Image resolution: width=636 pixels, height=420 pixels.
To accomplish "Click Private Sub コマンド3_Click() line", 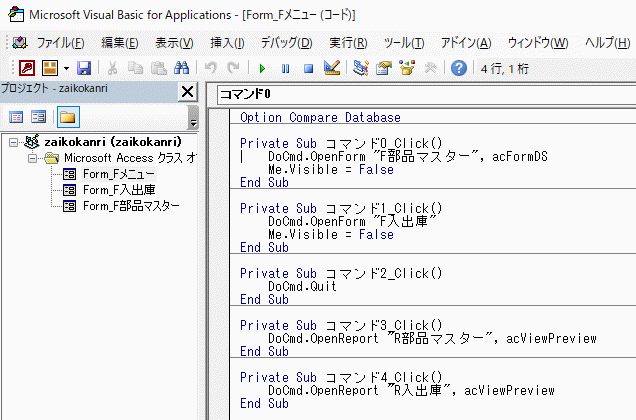I will point(341,325).
